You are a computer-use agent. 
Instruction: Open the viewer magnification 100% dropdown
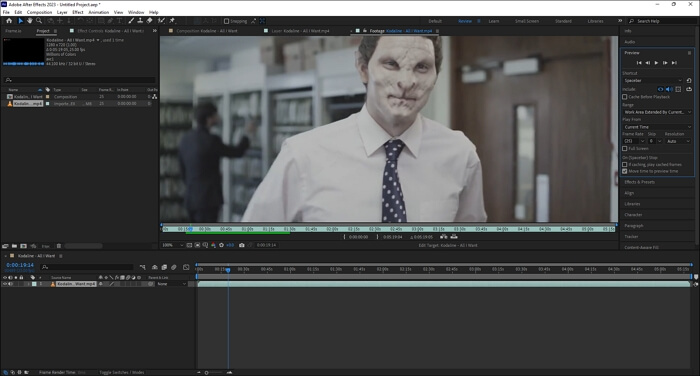pyautogui.click(x=172, y=245)
